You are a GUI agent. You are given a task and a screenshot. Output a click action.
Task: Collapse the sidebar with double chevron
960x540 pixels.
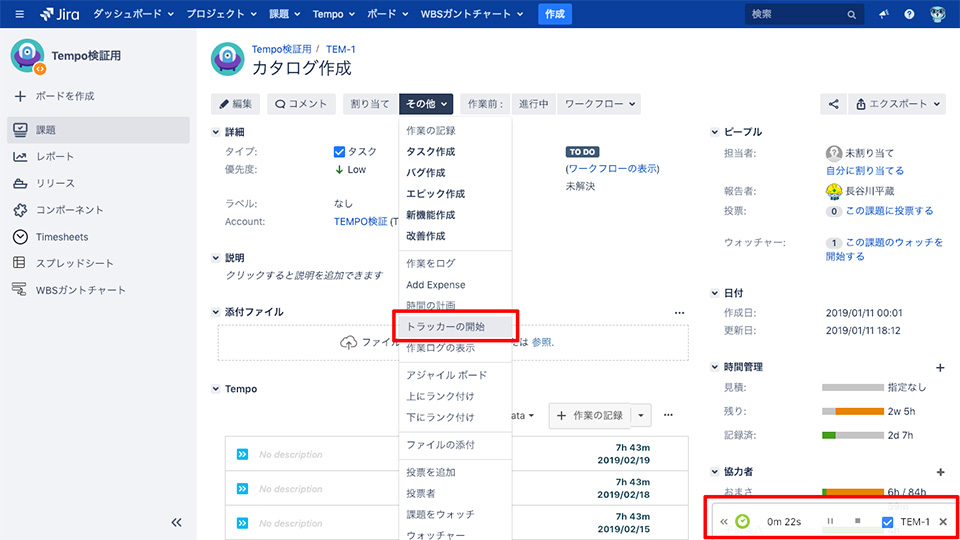176,522
